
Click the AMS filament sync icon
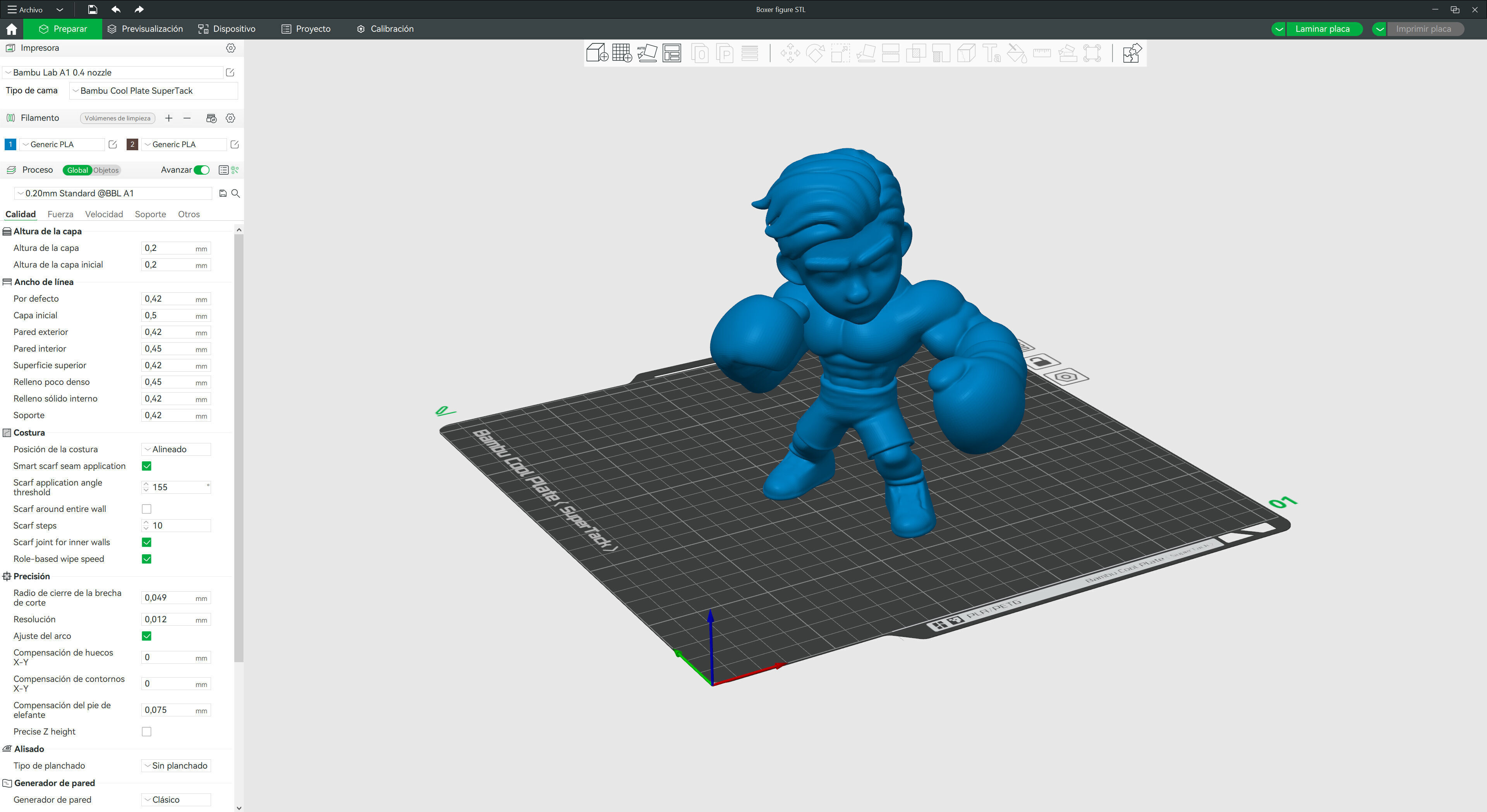tap(211, 118)
